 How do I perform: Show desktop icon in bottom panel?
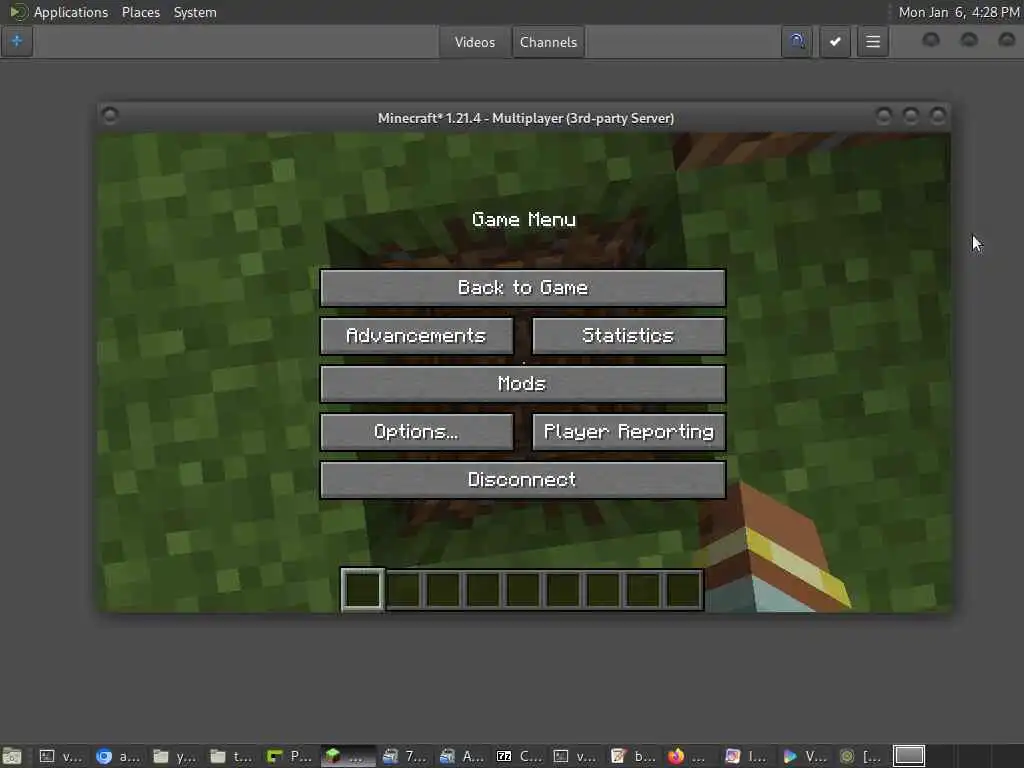coord(12,756)
